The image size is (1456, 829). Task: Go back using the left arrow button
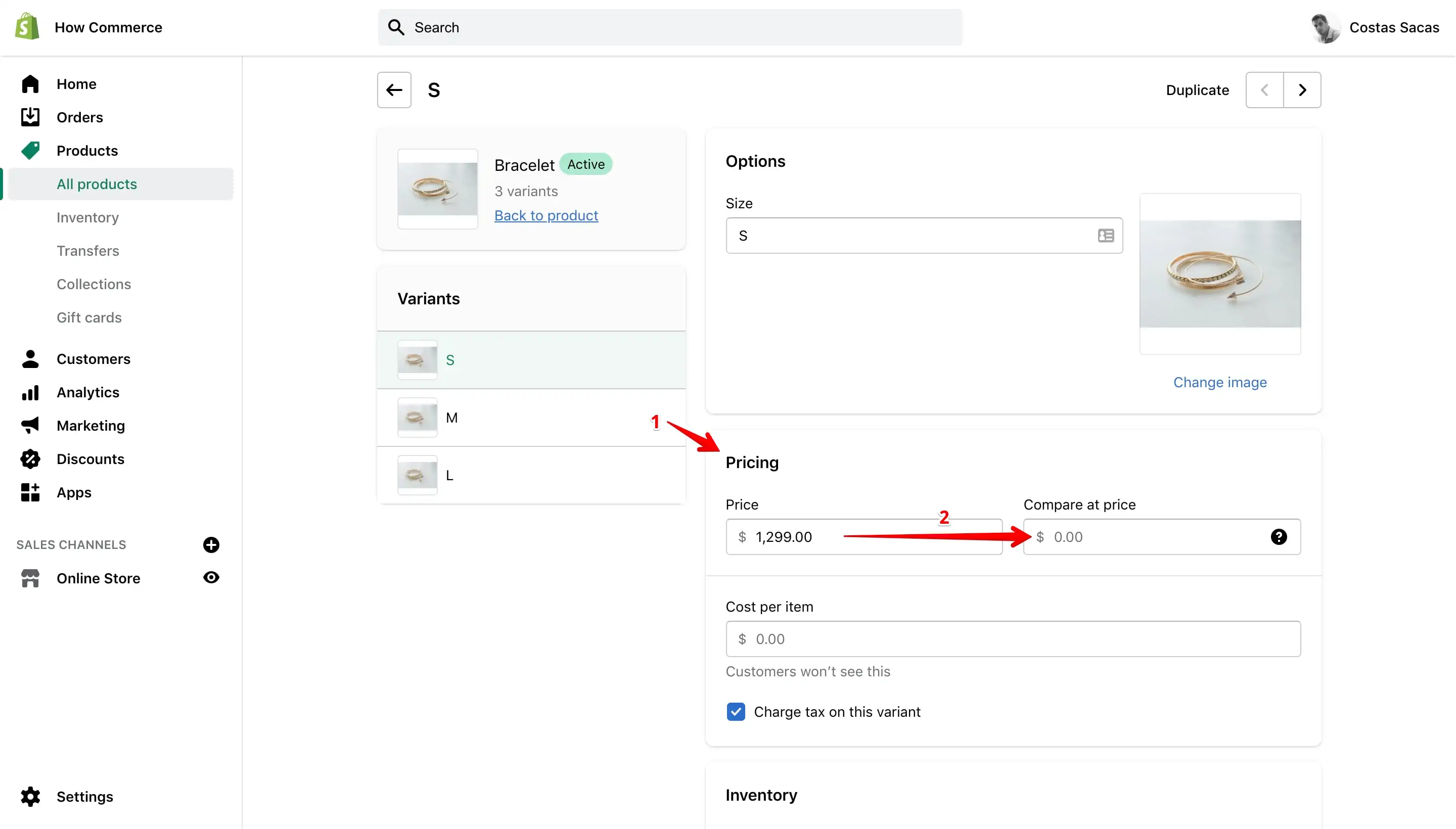[394, 90]
